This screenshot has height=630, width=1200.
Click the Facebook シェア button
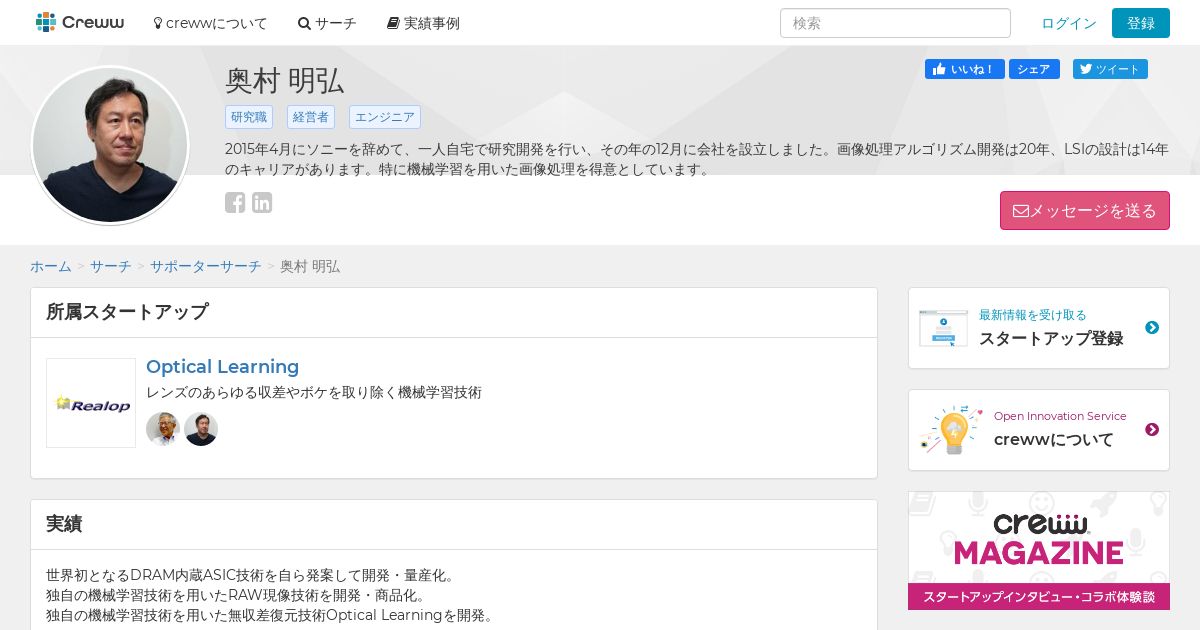click(1034, 69)
